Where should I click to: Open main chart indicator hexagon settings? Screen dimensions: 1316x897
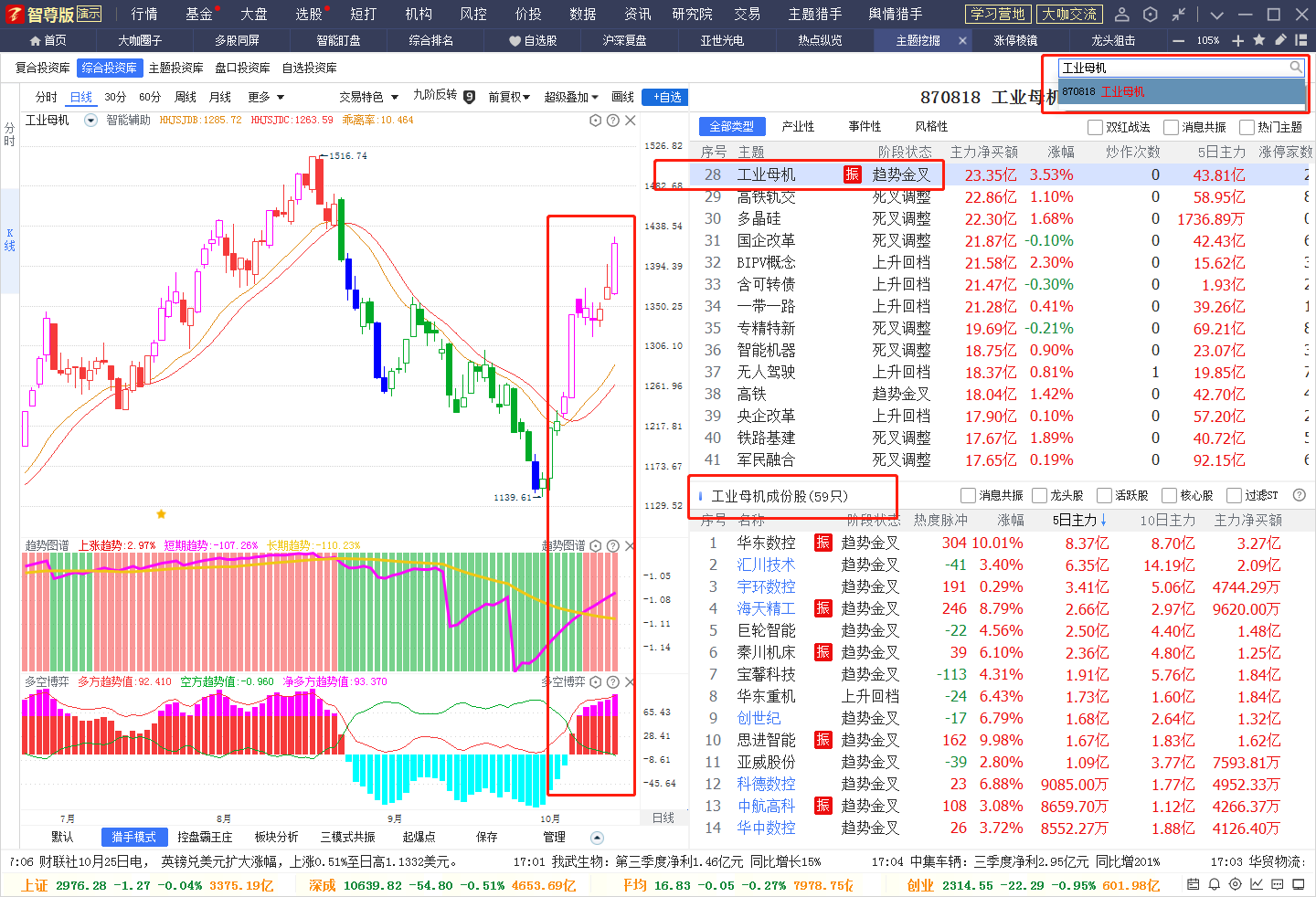point(596,121)
